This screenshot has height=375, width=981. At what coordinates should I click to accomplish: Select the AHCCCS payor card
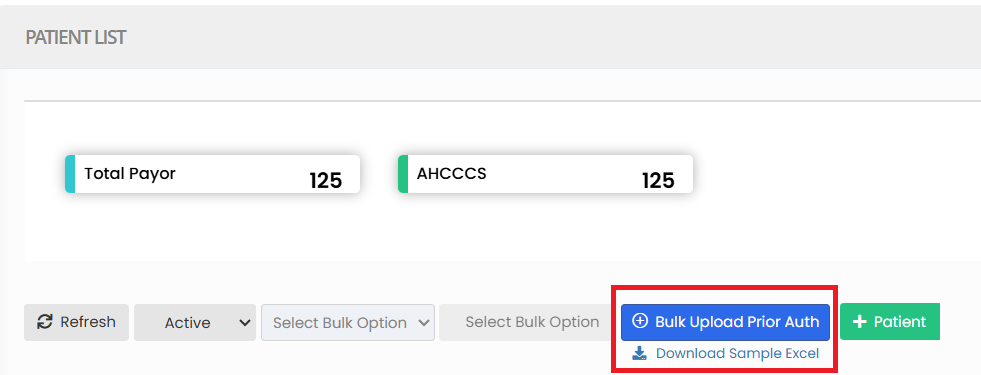pos(545,174)
